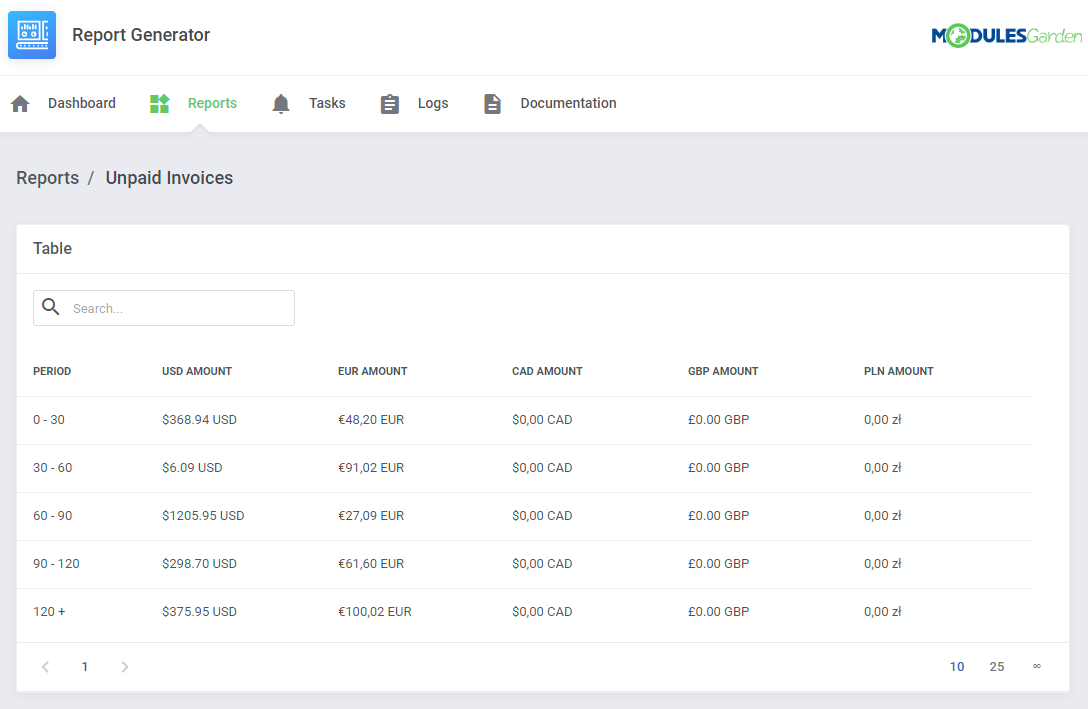Click the Documentation file icon

(493, 104)
